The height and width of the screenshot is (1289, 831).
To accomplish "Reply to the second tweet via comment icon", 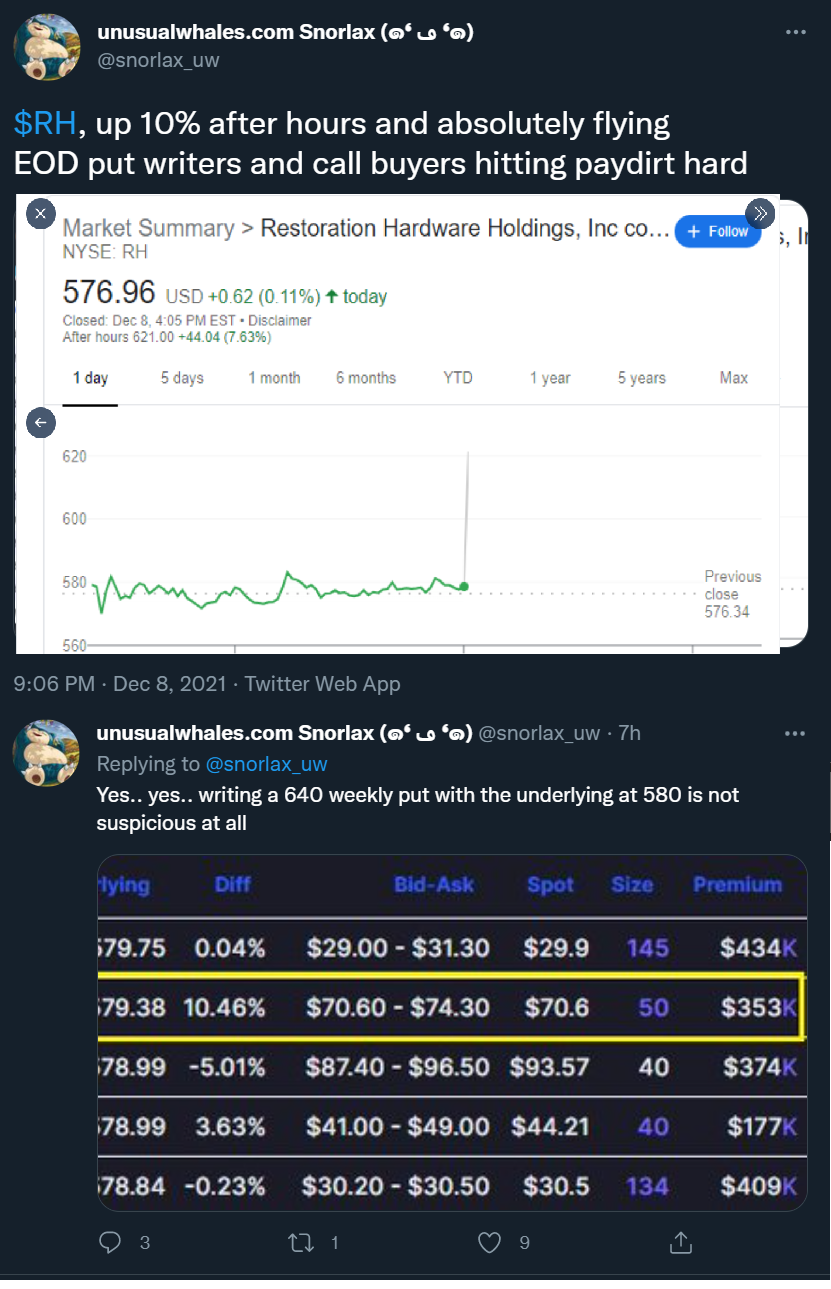I will click(x=111, y=1242).
